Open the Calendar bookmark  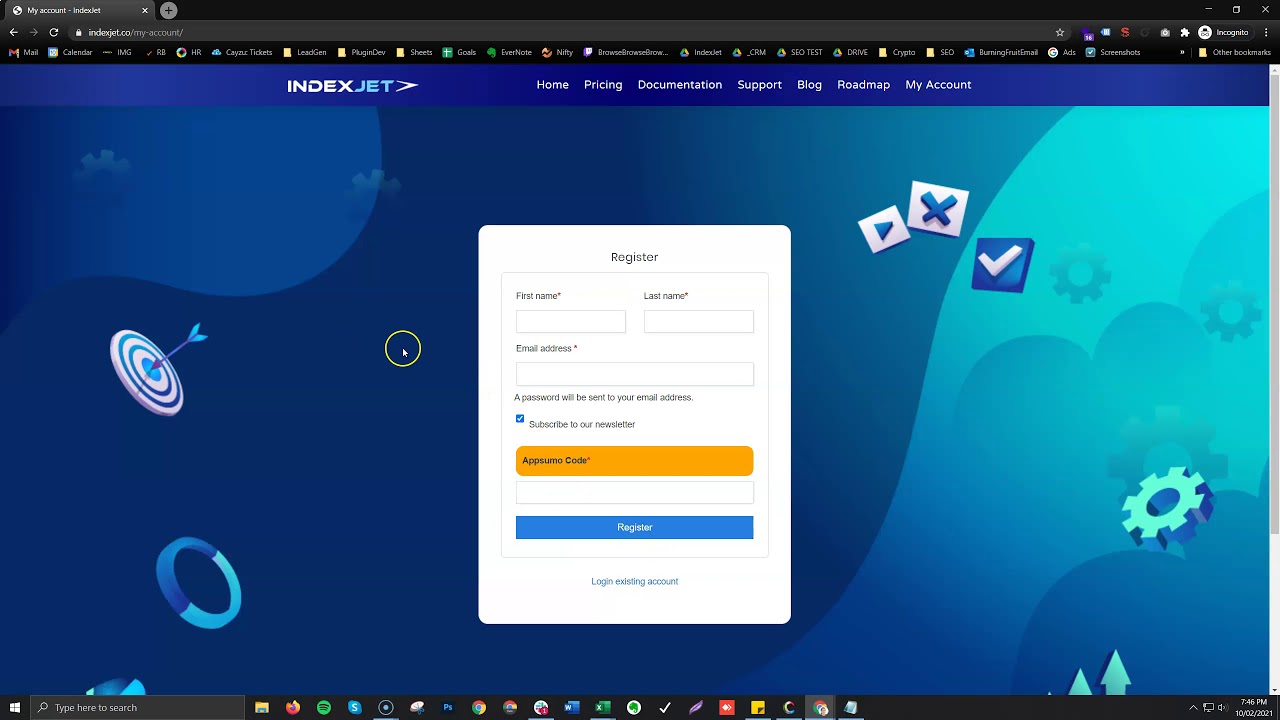[71, 52]
